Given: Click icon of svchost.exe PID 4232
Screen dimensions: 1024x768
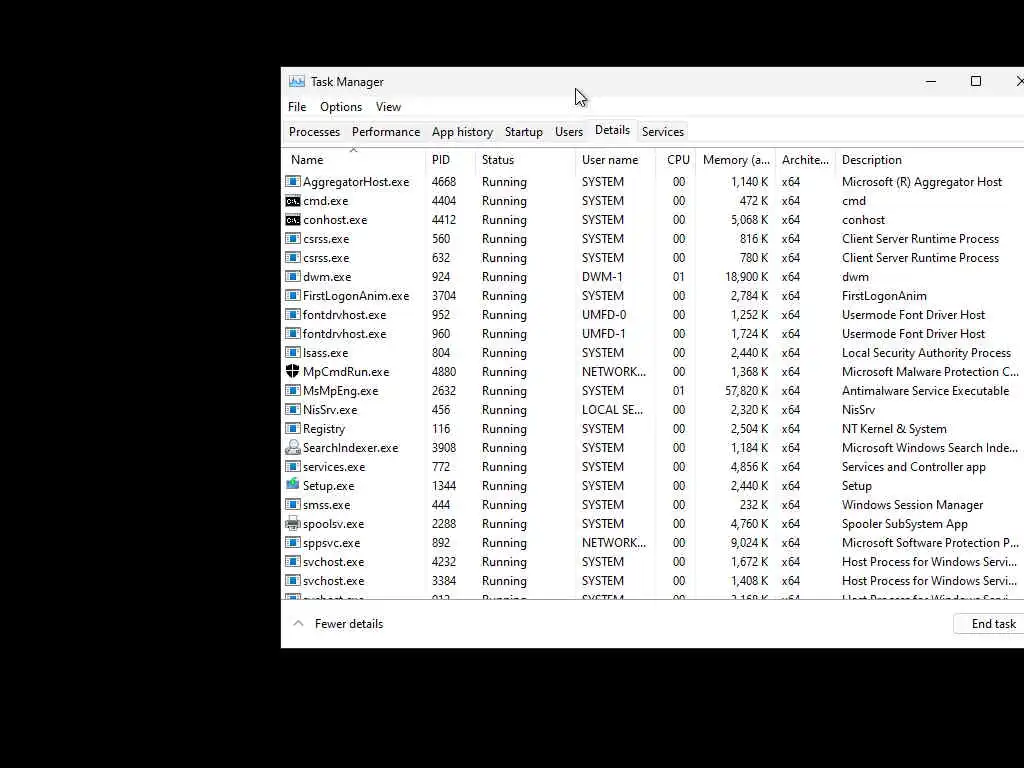Looking at the screenshot, I should (293, 561).
